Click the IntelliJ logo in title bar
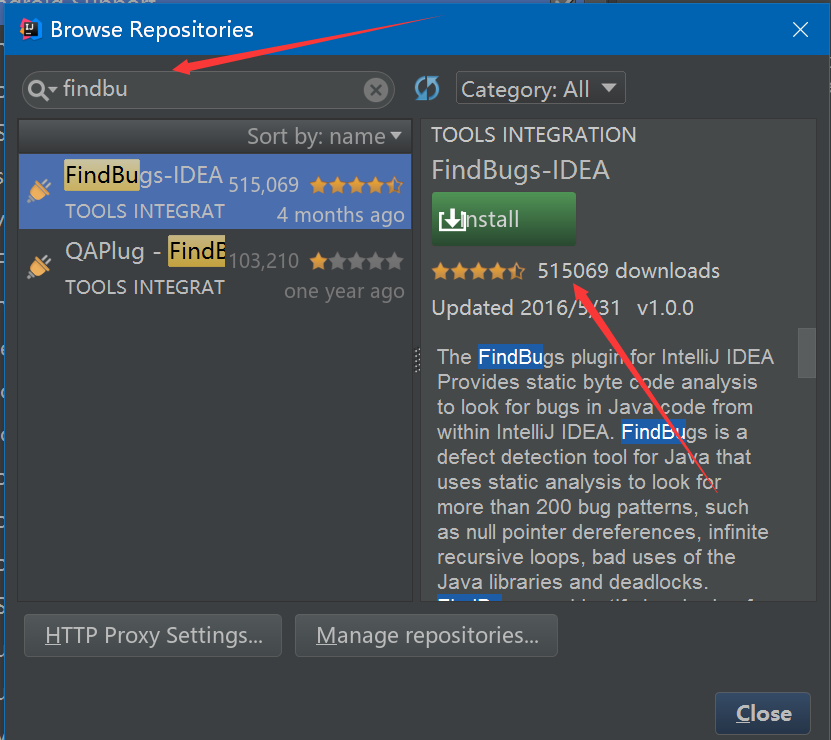The width and height of the screenshot is (831, 740). pyautogui.click(x=31, y=29)
